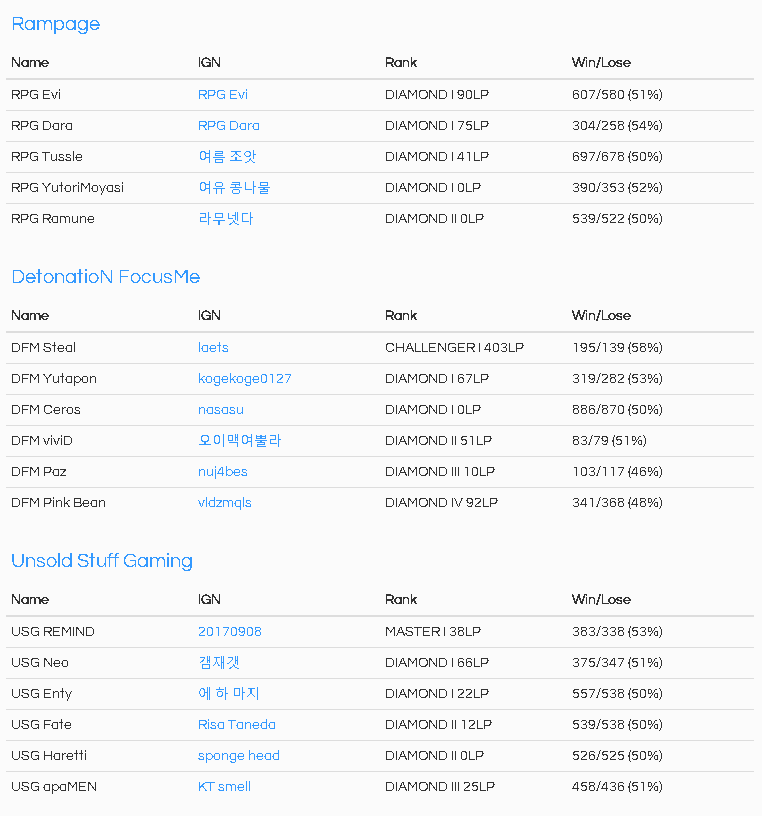Click the record 526/525 (50%)
Screen dimensions: 762x816
point(617,756)
